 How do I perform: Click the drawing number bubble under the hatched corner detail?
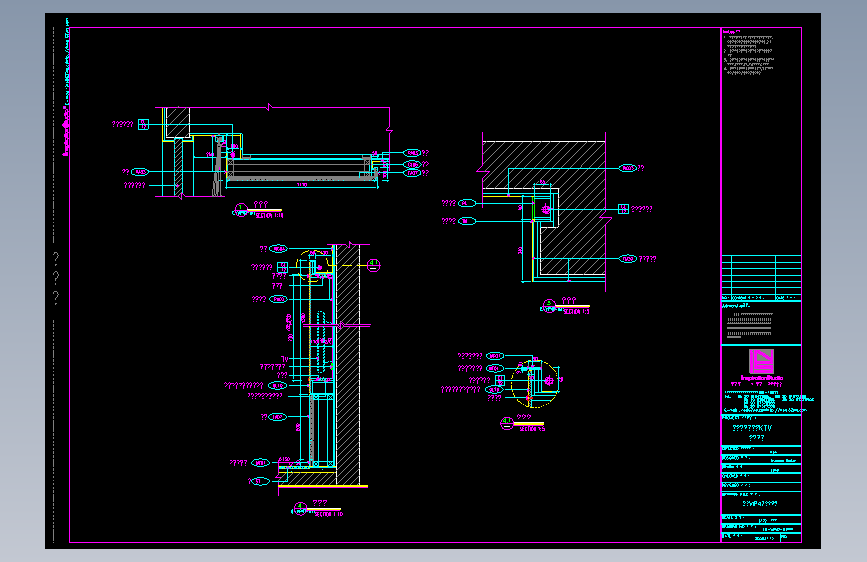[549, 305]
